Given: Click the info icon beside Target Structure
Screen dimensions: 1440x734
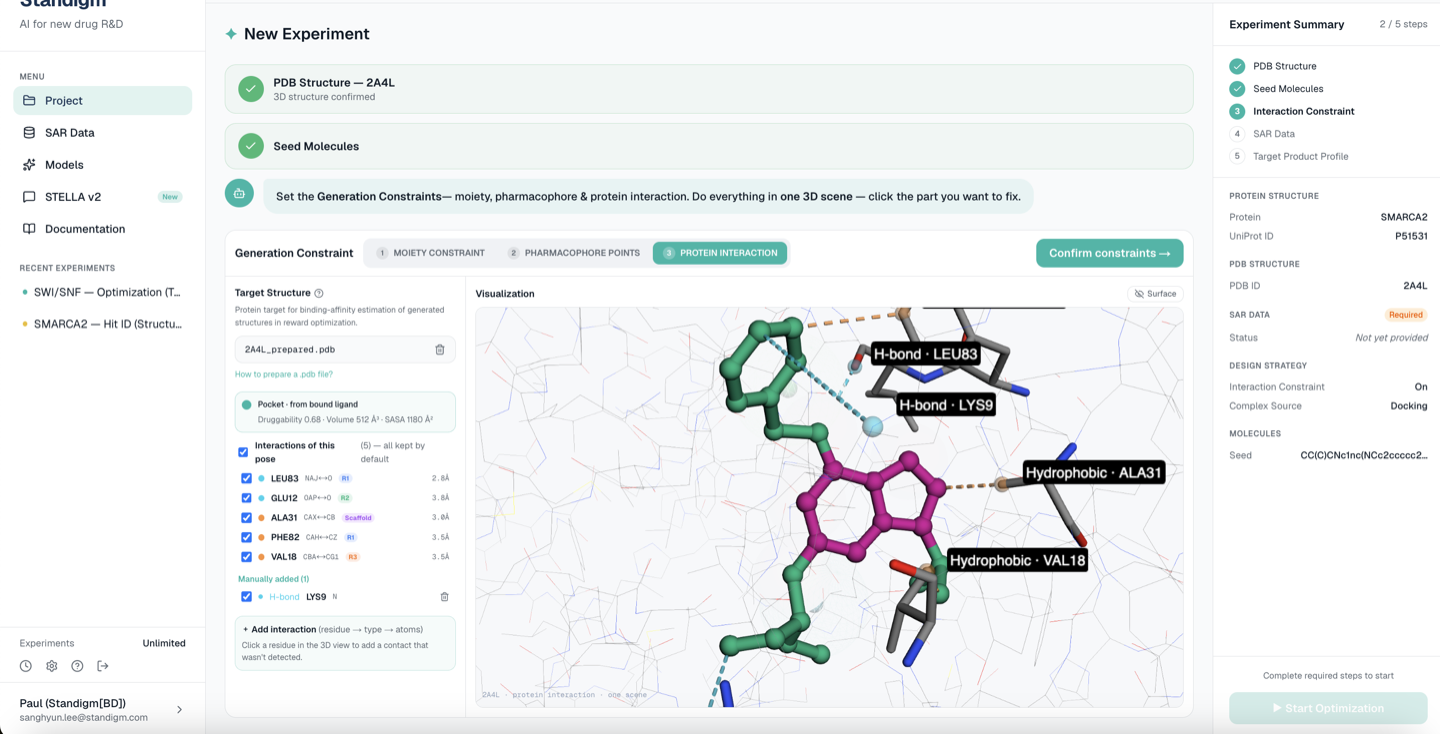Looking at the screenshot, I should (319, 293).
